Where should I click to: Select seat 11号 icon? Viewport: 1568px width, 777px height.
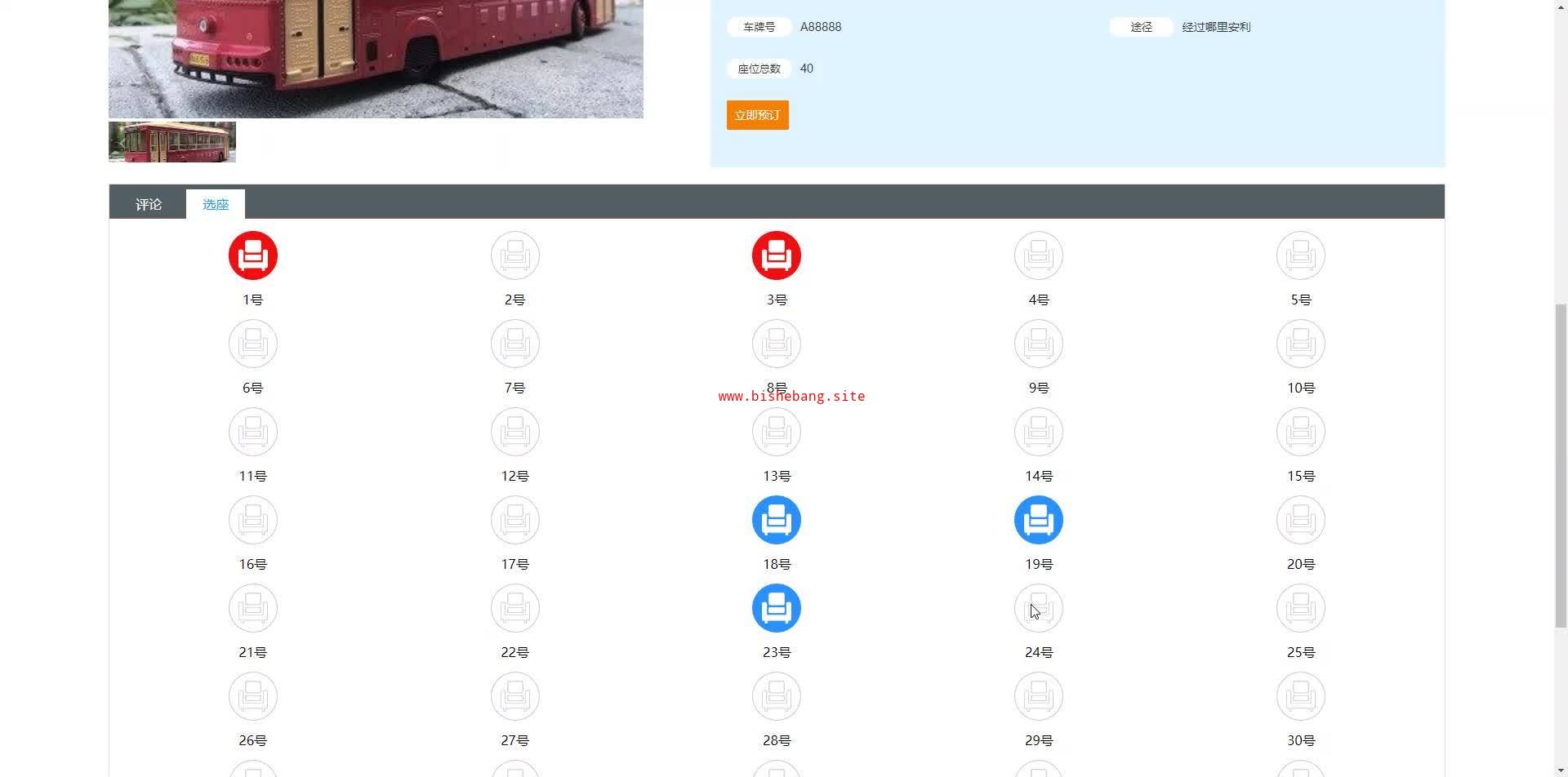[x=253, y=432]
